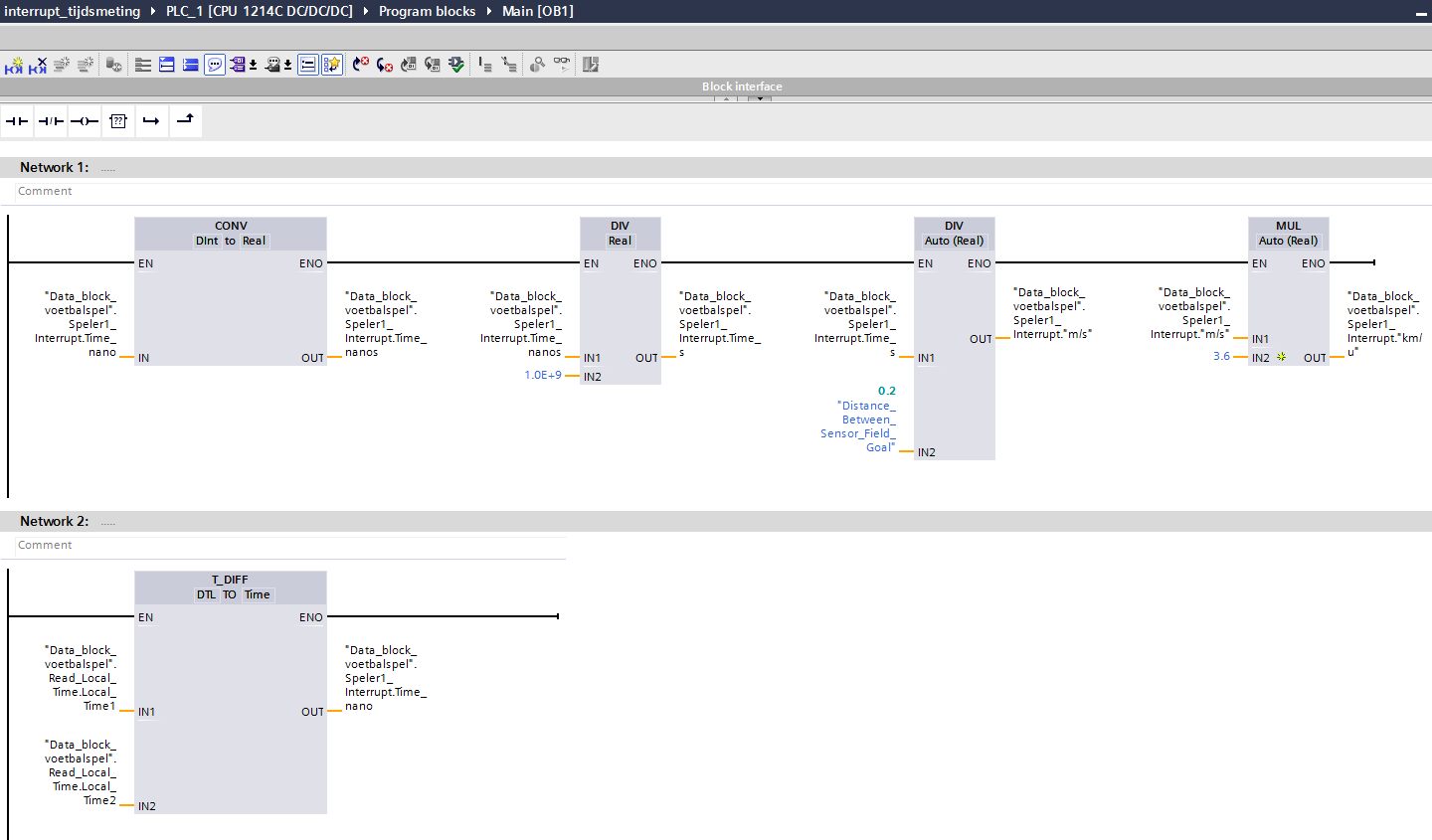The image size is (1432, 840).
Task: Click the Network 2 comment field
Action: pyautogui.click(x=290, y=545)
